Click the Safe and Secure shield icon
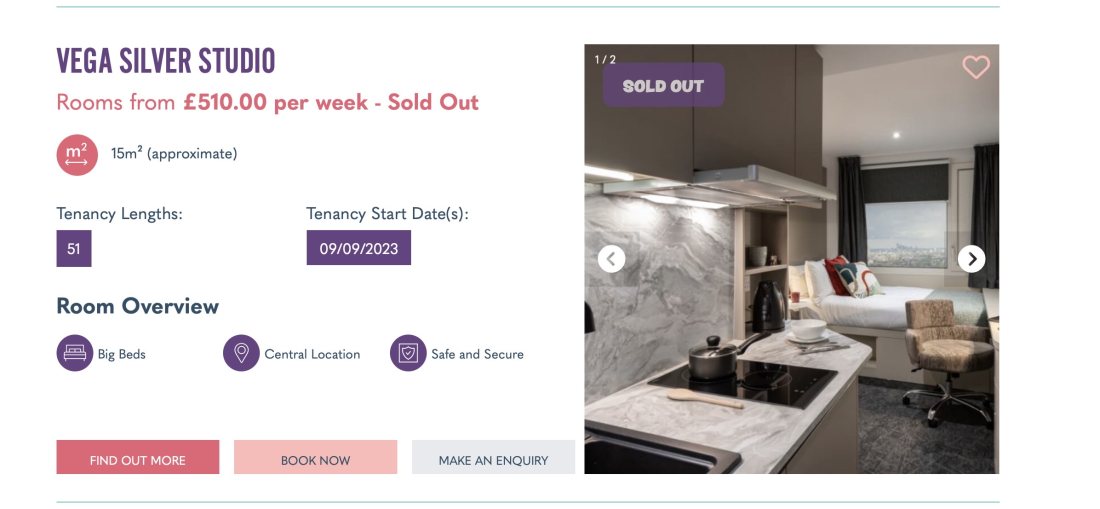The width and height of the screenshot is (1100, 509). (408, 353)
